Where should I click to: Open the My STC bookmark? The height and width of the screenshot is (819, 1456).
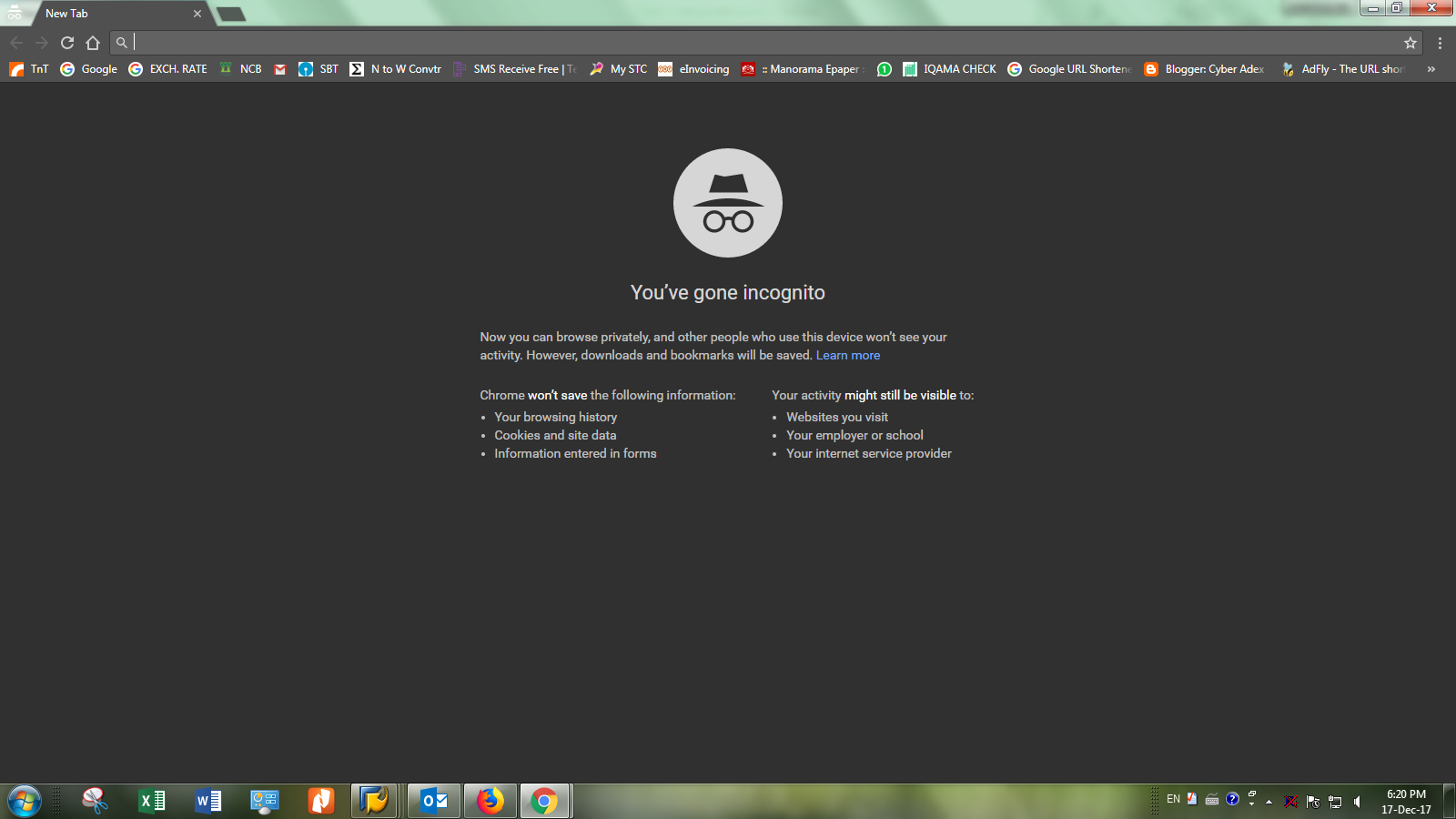point(619,69)
